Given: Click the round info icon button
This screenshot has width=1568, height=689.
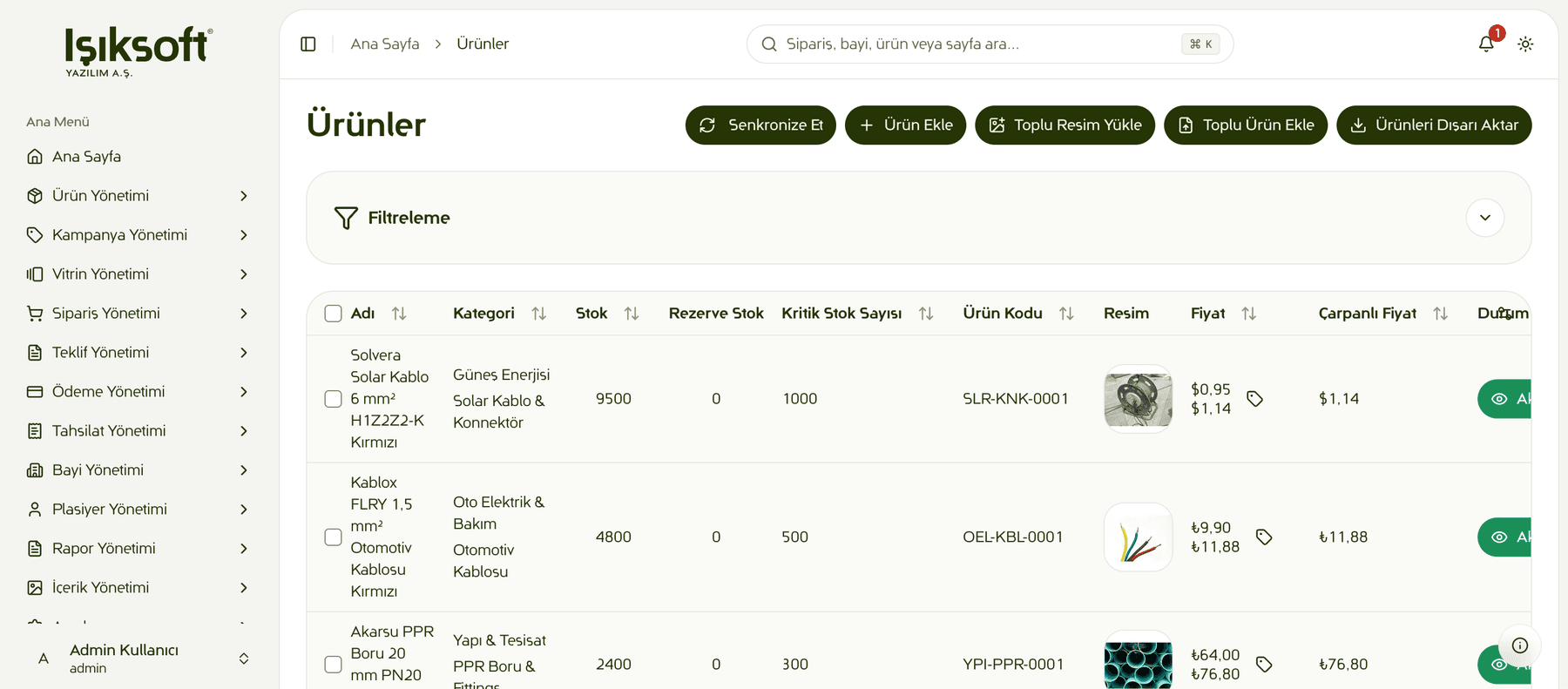Looking at the screenshot, I should click(1520, 645).
